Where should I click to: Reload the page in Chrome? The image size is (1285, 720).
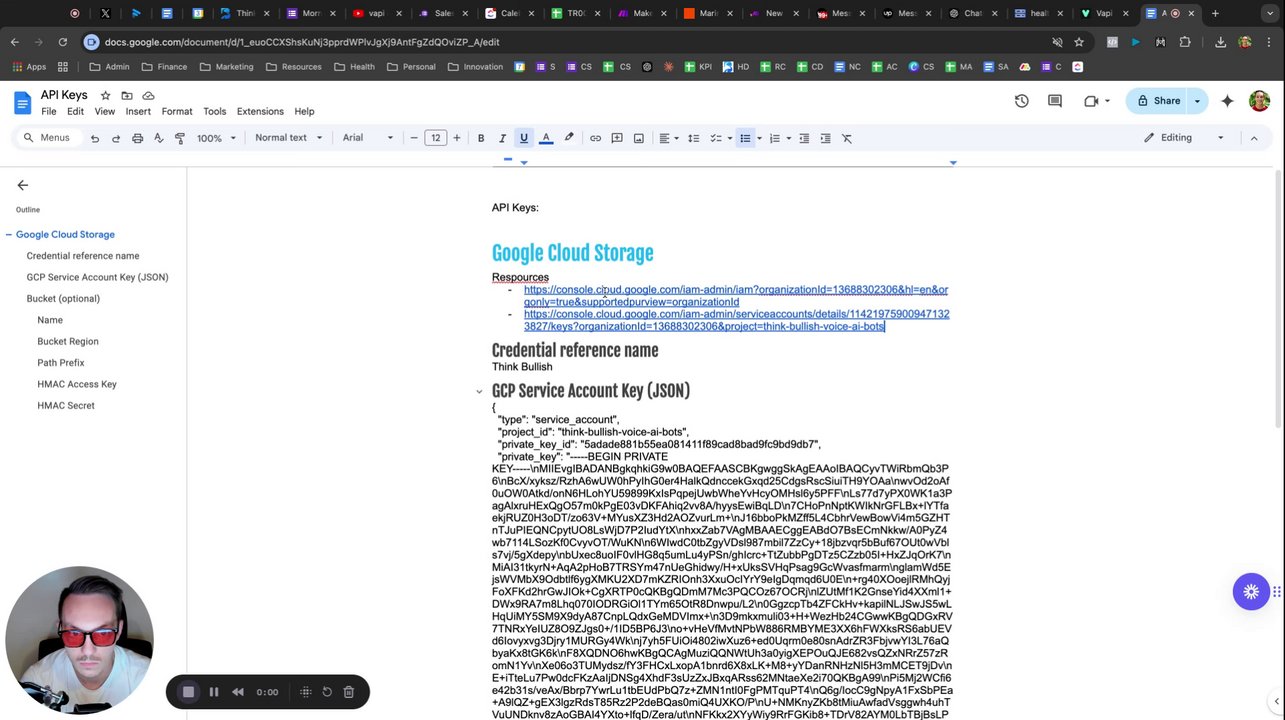coord(62,42)
